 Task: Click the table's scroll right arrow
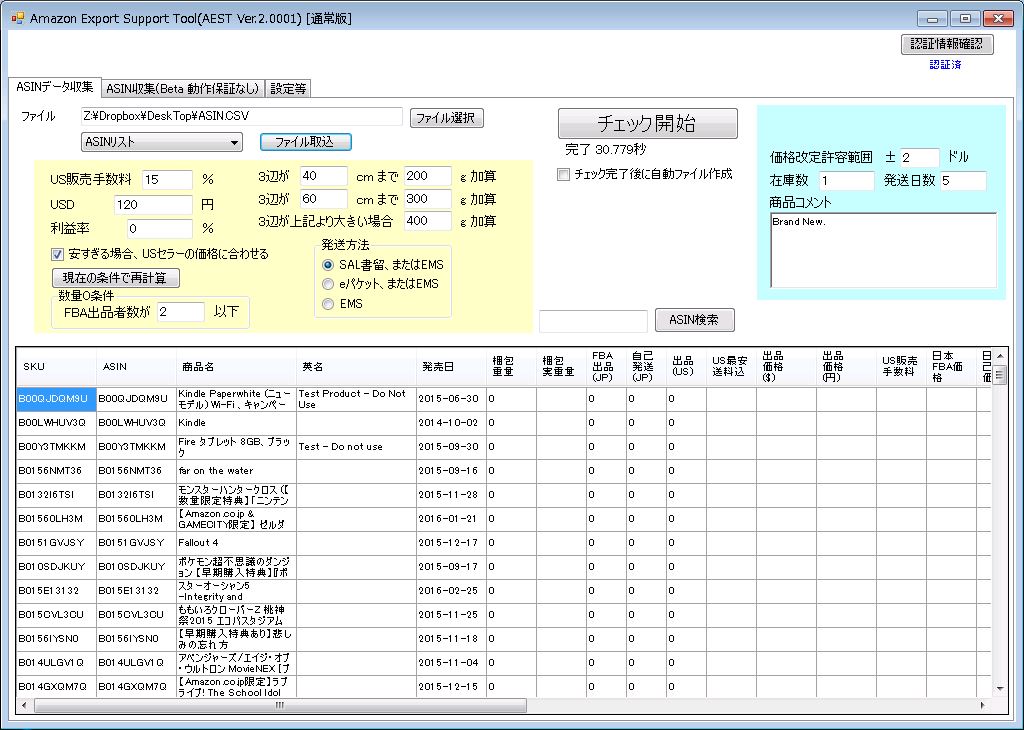[x=983, y=705]
